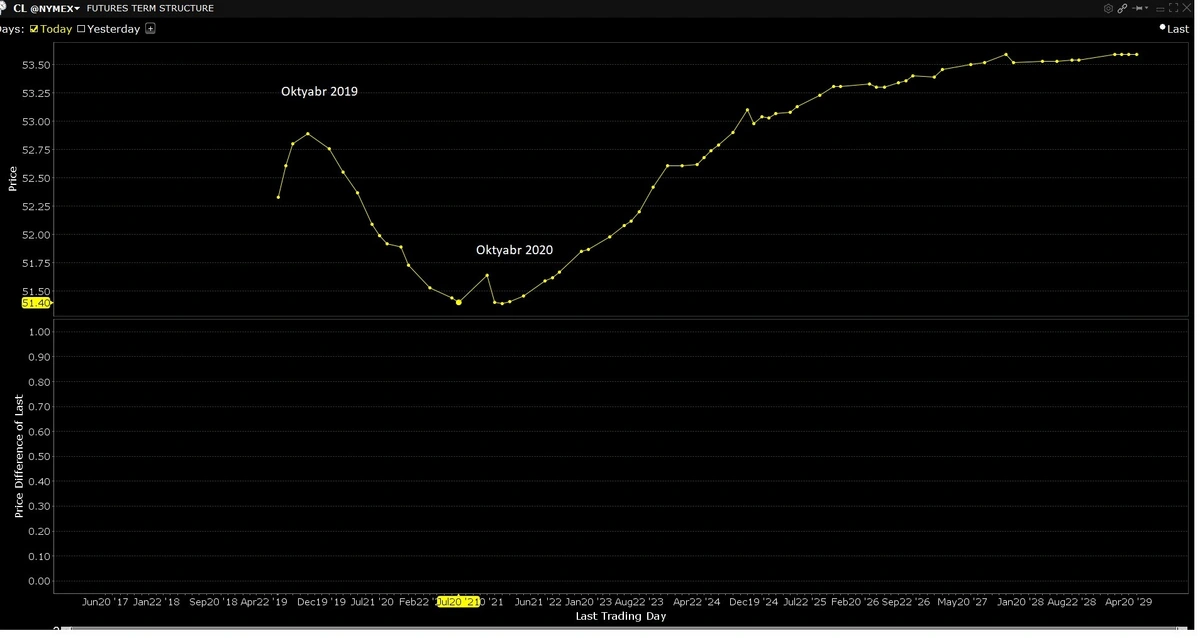The image size is (1200, 638).
Task: Toggle the Last series legend marker
Action: point(1162,29)
